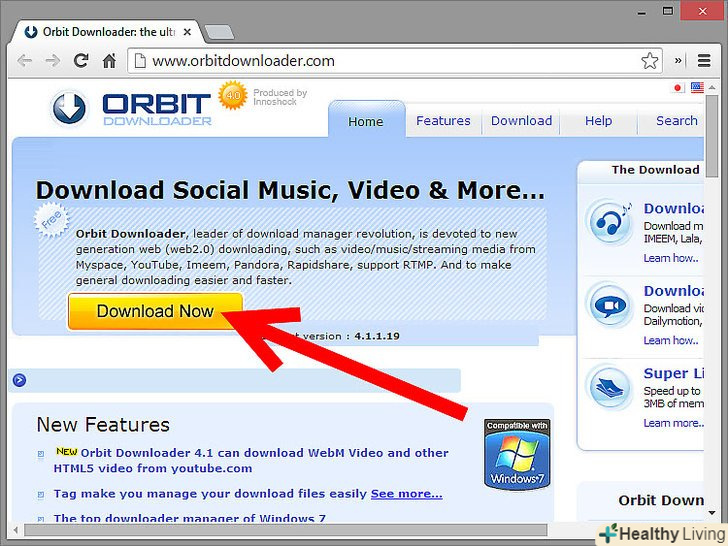The width and height of the screenshot is (728, 546).
Task: Click vertical scrollbar up arrow
Action: click(712, 87)
